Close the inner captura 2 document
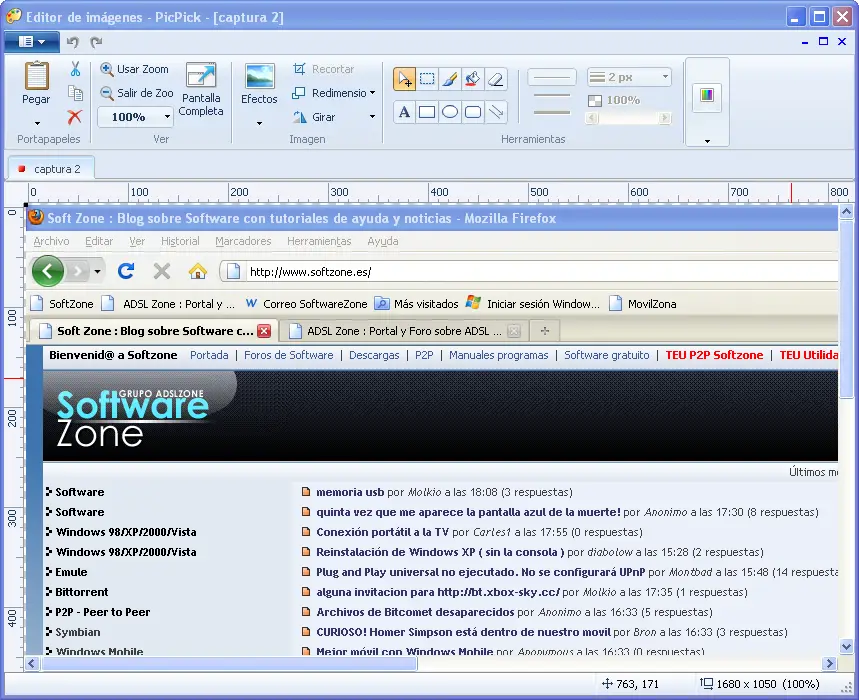 coord(842,42)
